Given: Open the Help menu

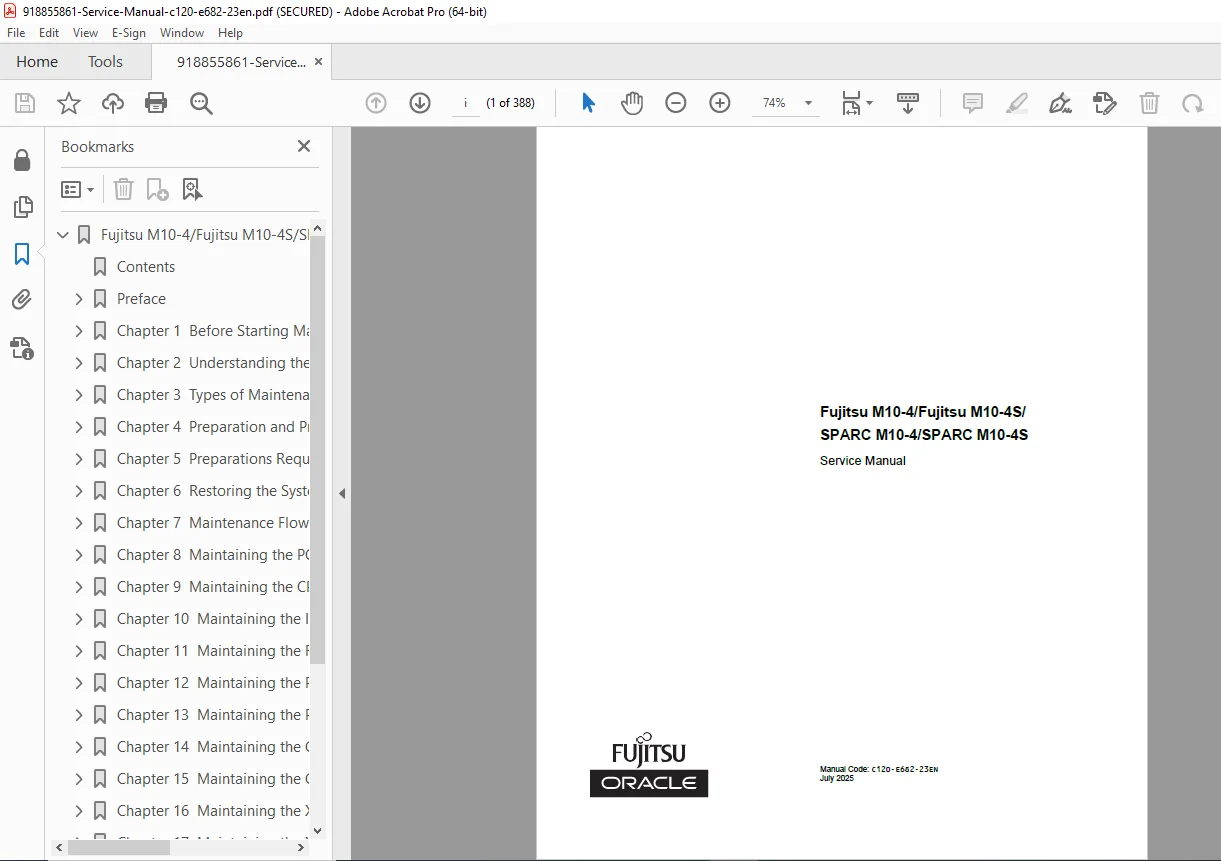Looking at the screenshot, I should [x=231, y=33].
